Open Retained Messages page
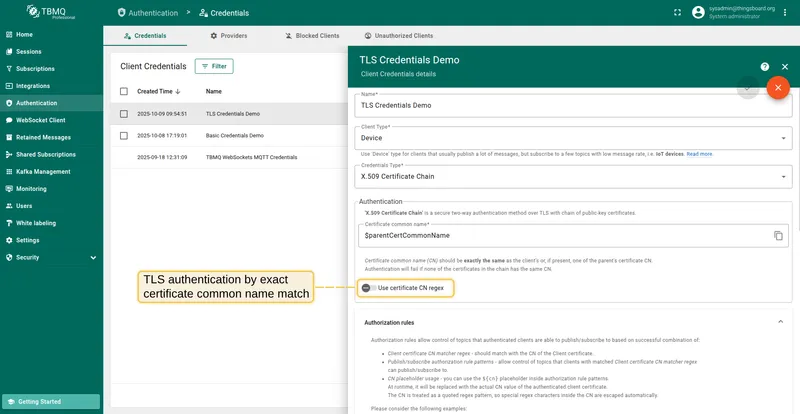The width and height of the screenshot is (800, 414). [x=51, y=137]
